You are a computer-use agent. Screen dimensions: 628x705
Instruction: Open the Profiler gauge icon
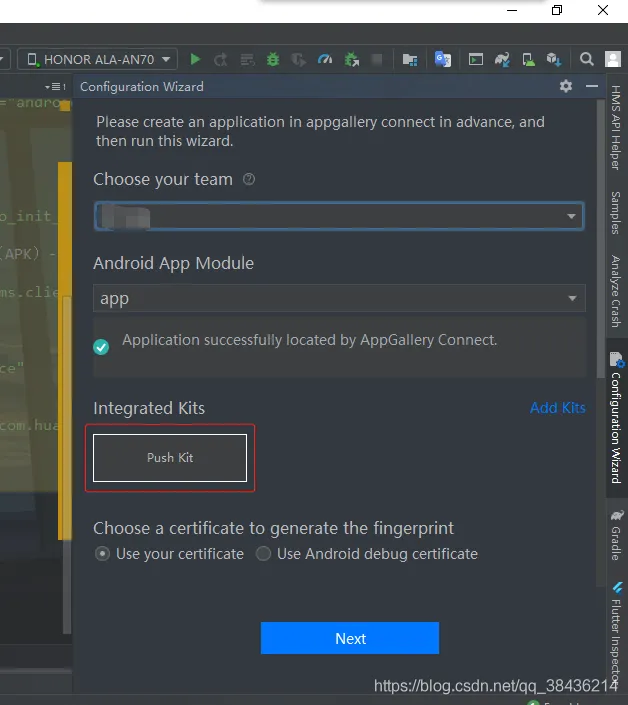tap(325, 59)
